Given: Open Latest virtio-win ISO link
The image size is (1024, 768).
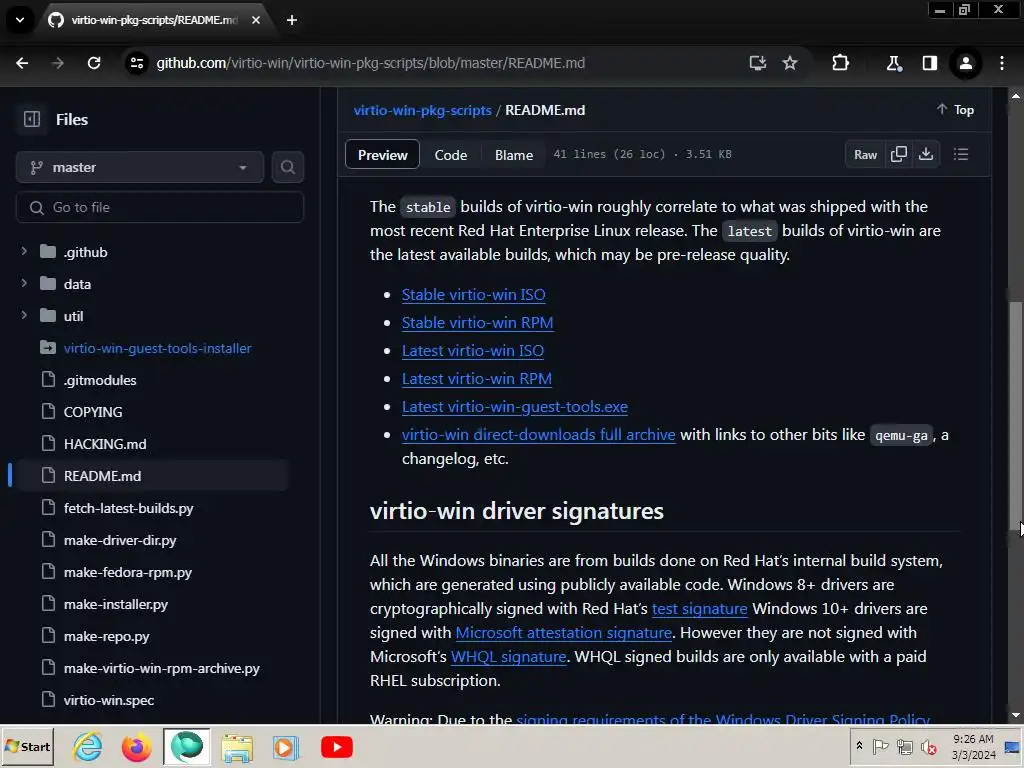Looking at the screenshot, I should click(x=473, y=351).
